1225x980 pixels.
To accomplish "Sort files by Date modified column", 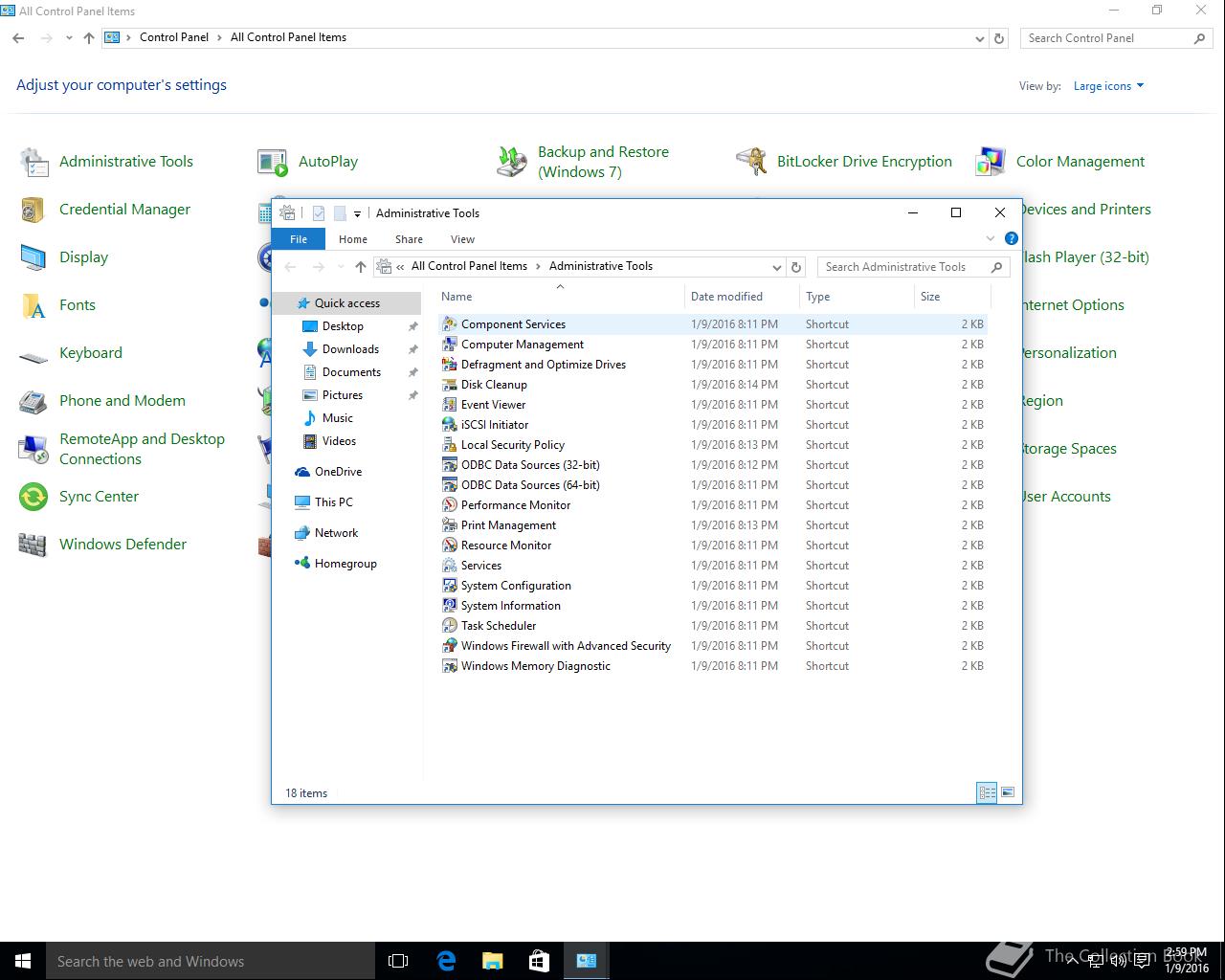I will coord(742,297).
